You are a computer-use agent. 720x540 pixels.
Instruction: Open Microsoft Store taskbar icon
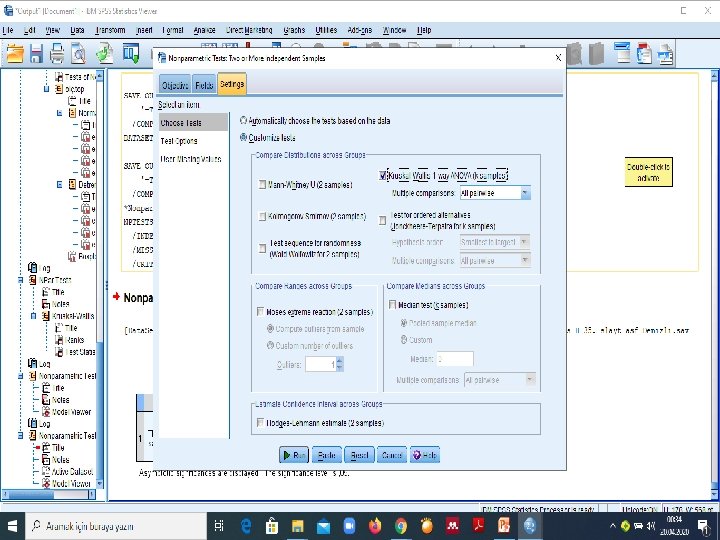coord(271,526)
